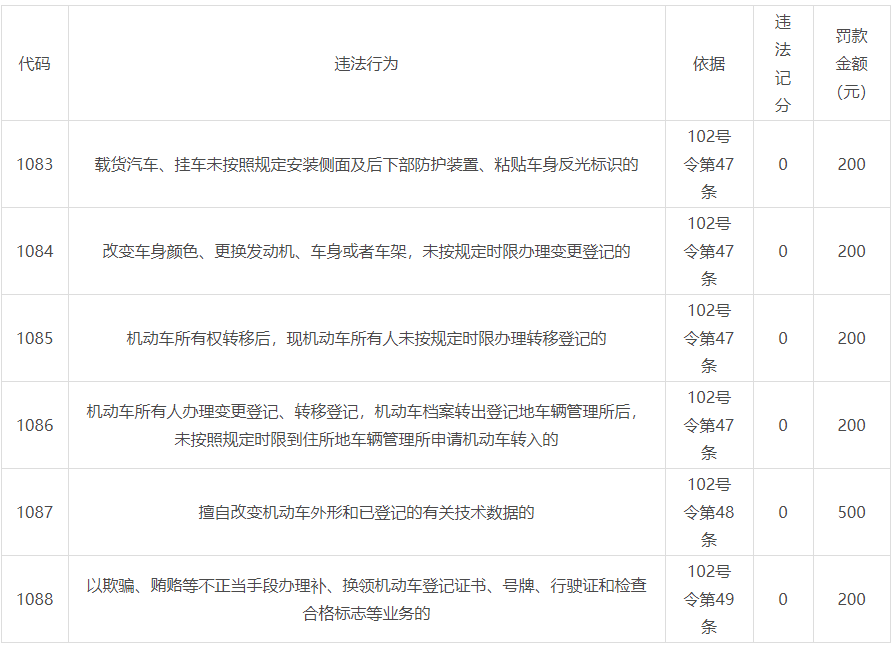Image resolution: width=891 pixels, height=649 pixels.
Task: Click code cell 1083
Action: pos(34,164)
